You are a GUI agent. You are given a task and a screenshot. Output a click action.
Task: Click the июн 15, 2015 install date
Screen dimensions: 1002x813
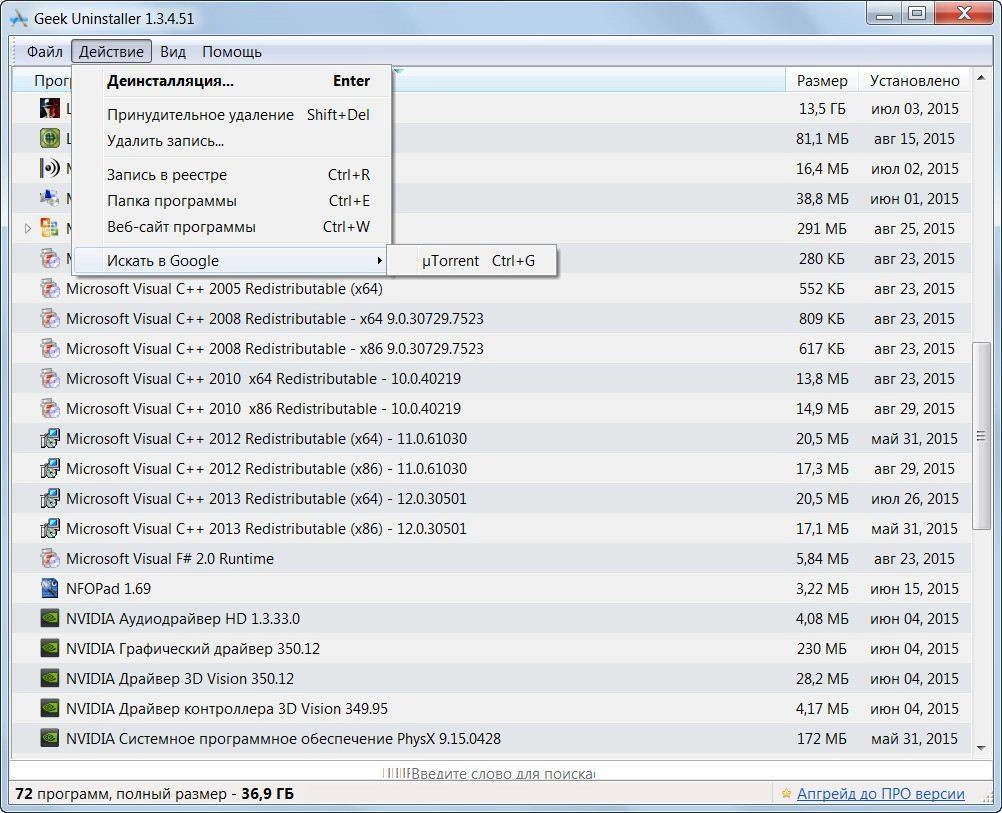point(914,589)
